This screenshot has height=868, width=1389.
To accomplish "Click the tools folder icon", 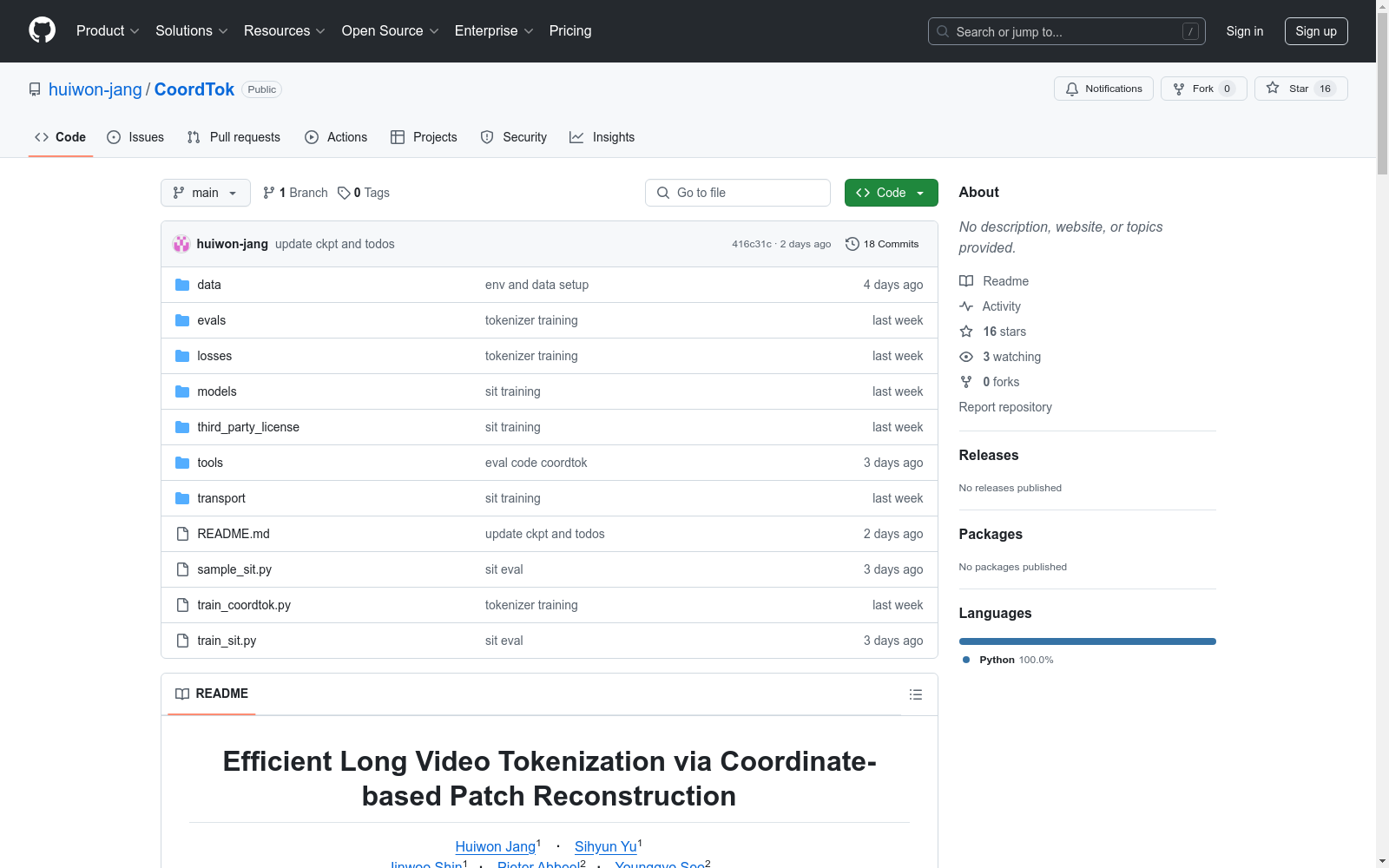I will click(182, 463).
